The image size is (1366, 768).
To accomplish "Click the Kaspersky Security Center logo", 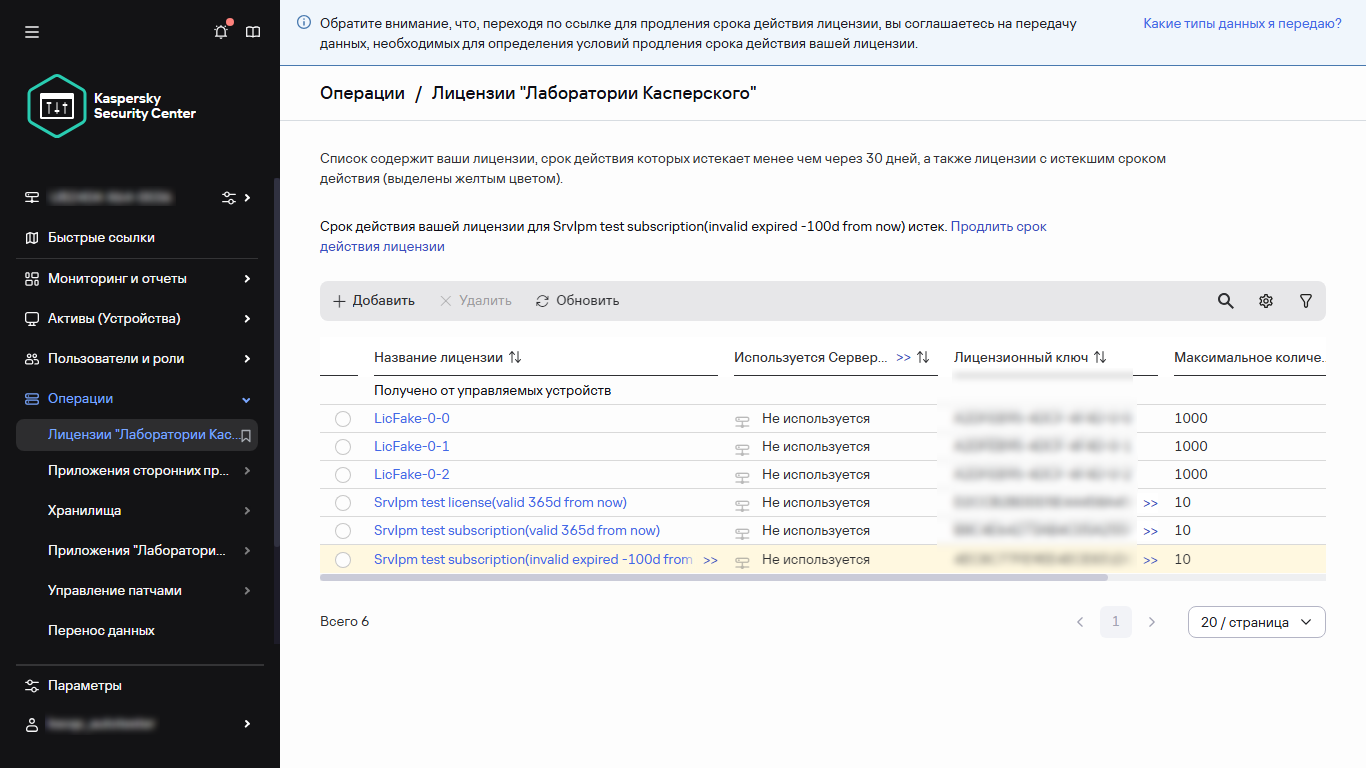I will (112, 106).
